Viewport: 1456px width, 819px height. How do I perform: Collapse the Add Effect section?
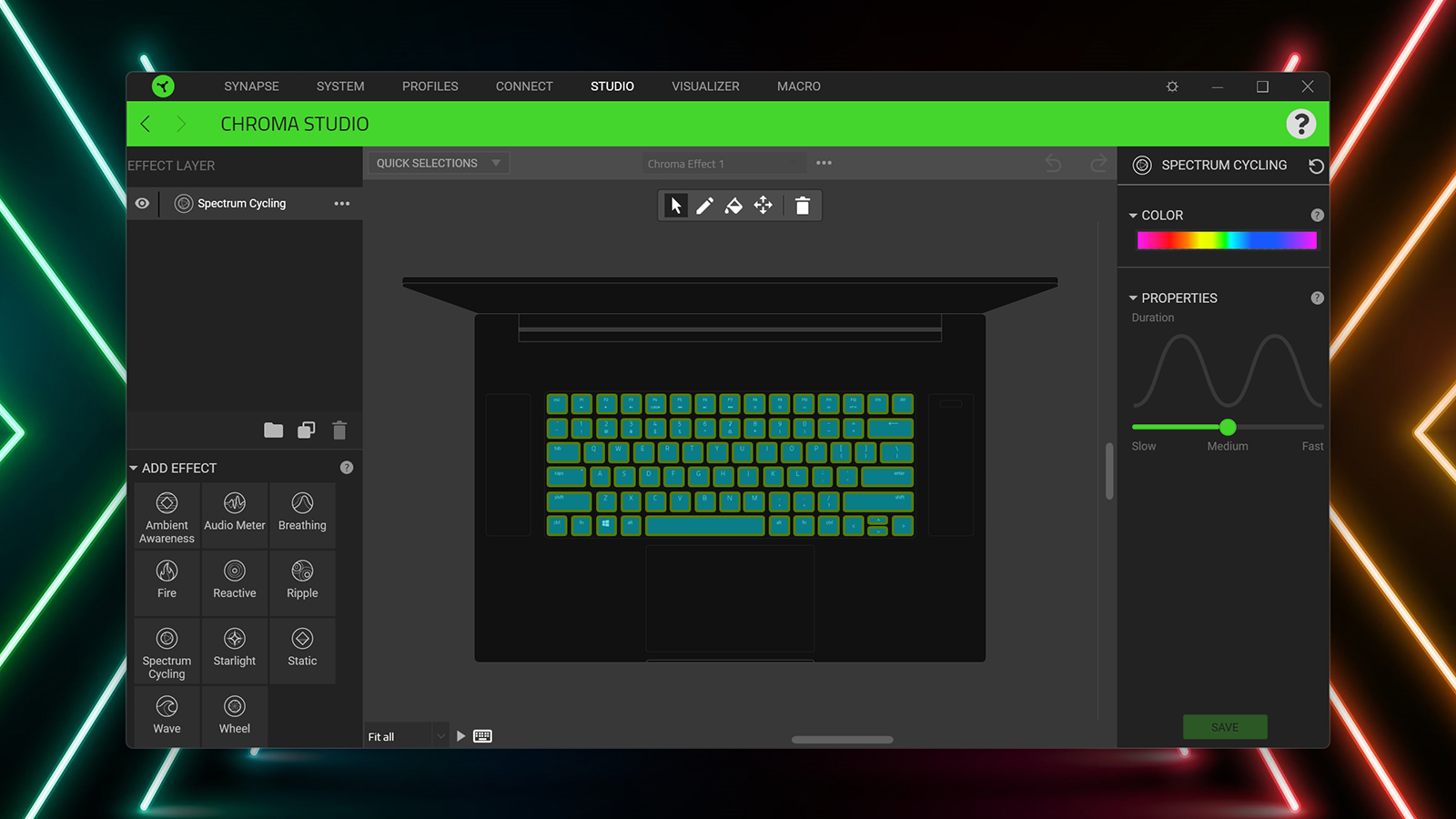134,468
